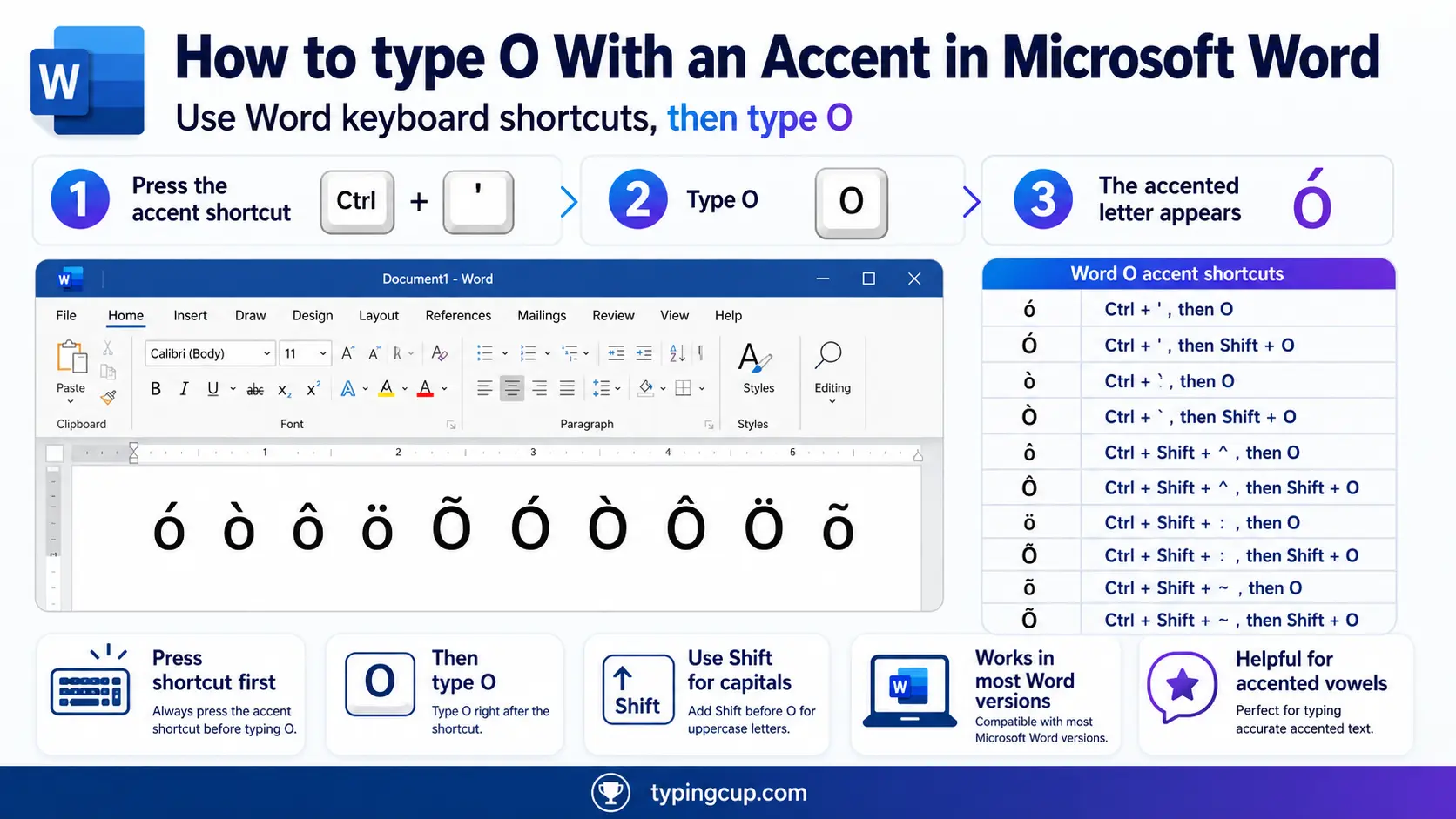Switch to the Insert tab
The height and width of the screenshot is (819, 1456).
[190, 315]
